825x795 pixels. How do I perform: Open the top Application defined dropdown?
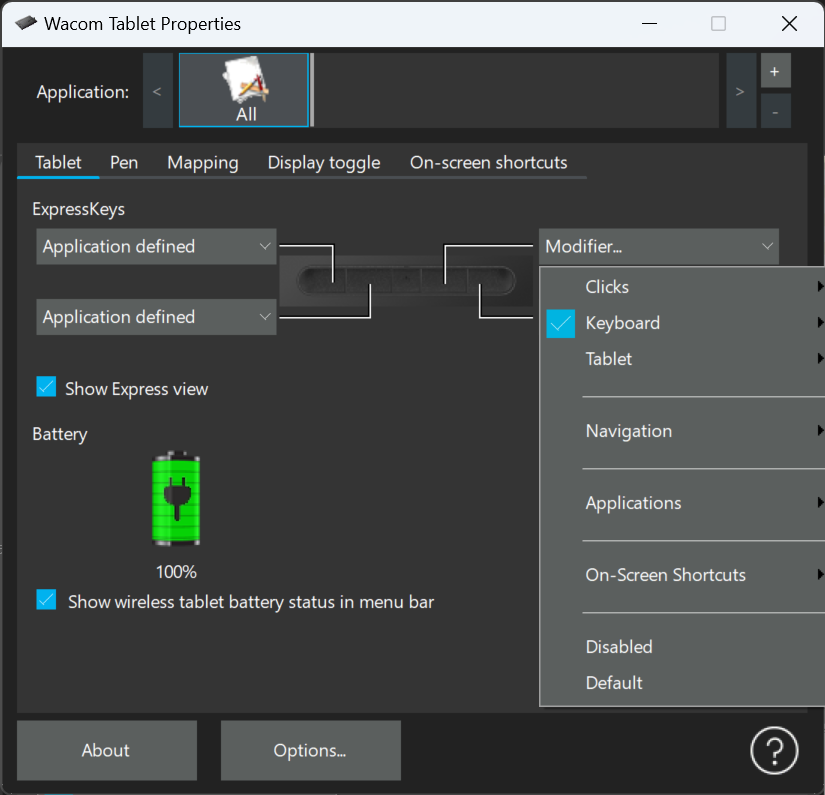pyautogui.click(x=156, y=246)
